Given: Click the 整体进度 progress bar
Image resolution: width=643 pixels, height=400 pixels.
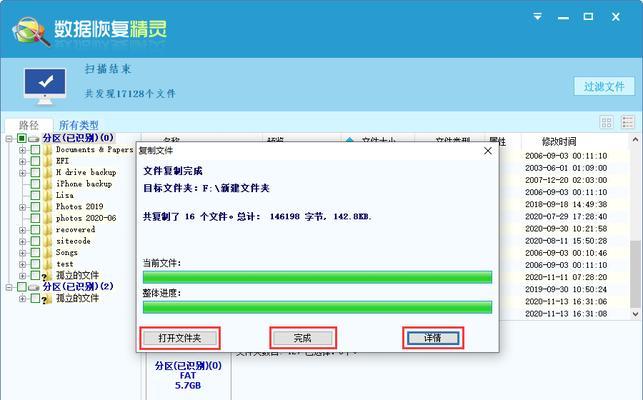Looking at the screenshot, I should tap(317, 307).
